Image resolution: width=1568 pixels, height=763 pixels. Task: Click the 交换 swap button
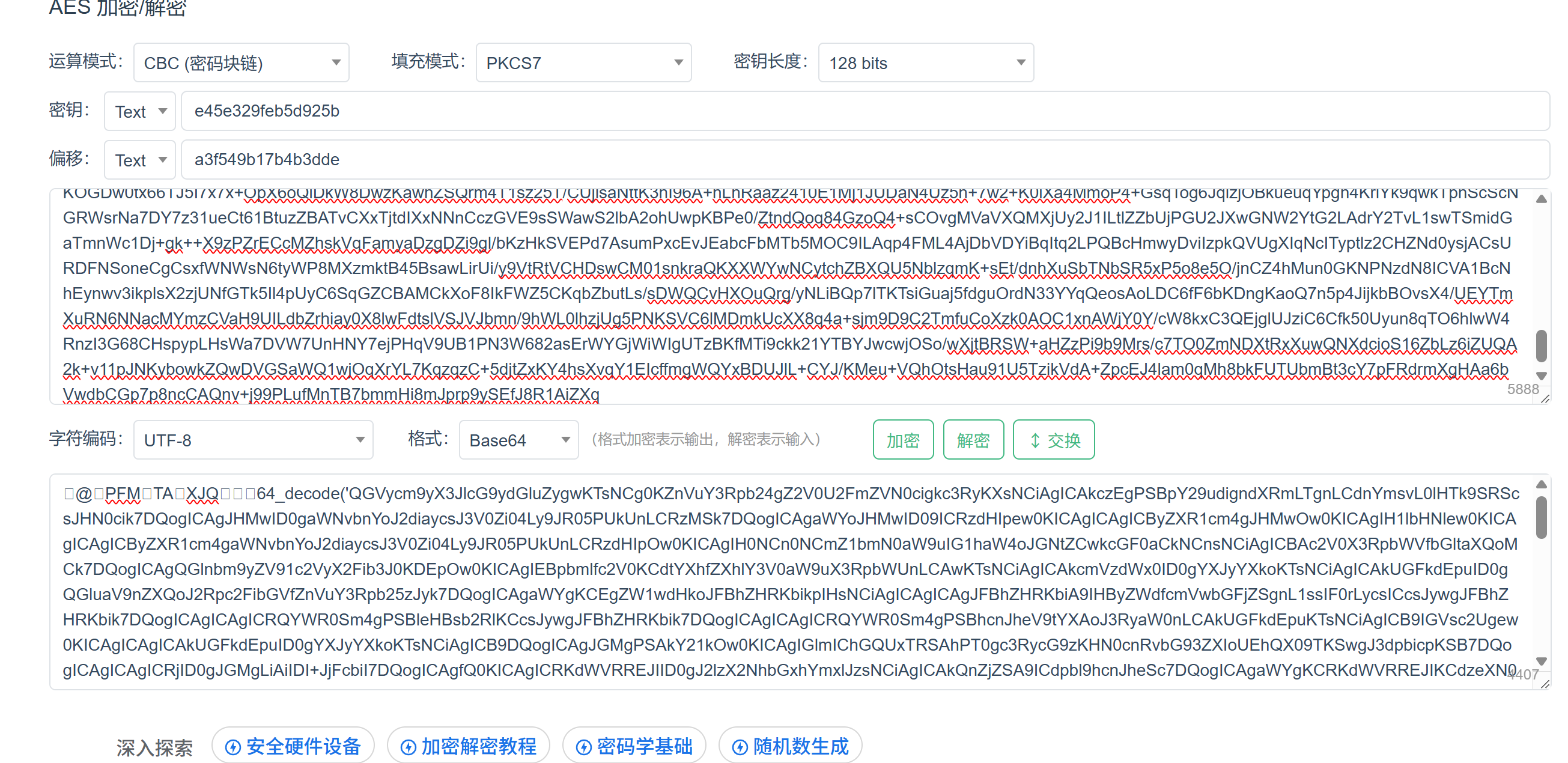[1054, 440]
